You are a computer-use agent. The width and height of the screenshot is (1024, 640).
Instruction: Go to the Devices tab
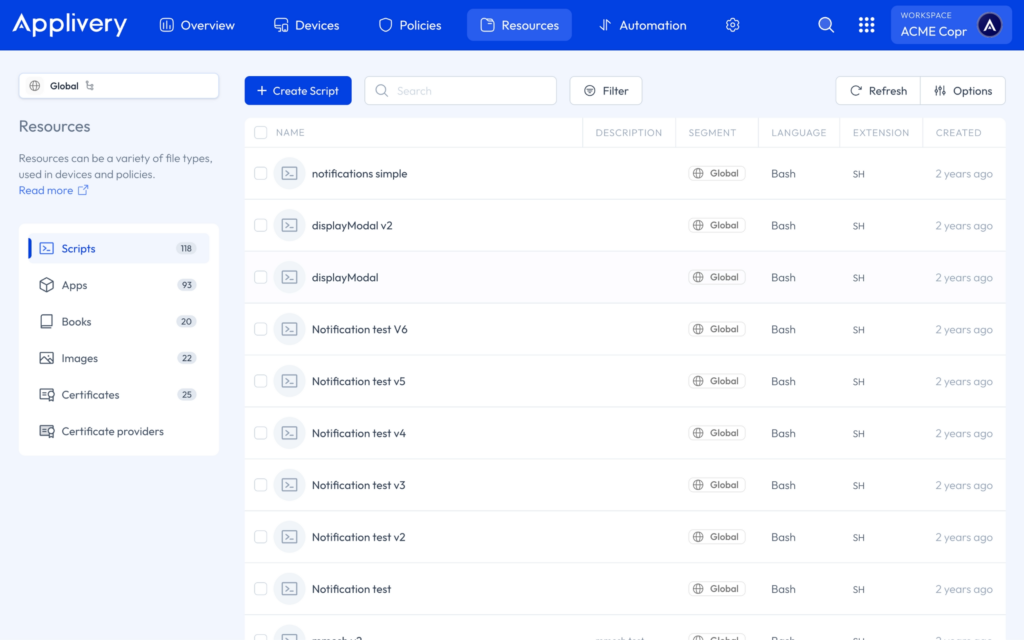(306, 25)
